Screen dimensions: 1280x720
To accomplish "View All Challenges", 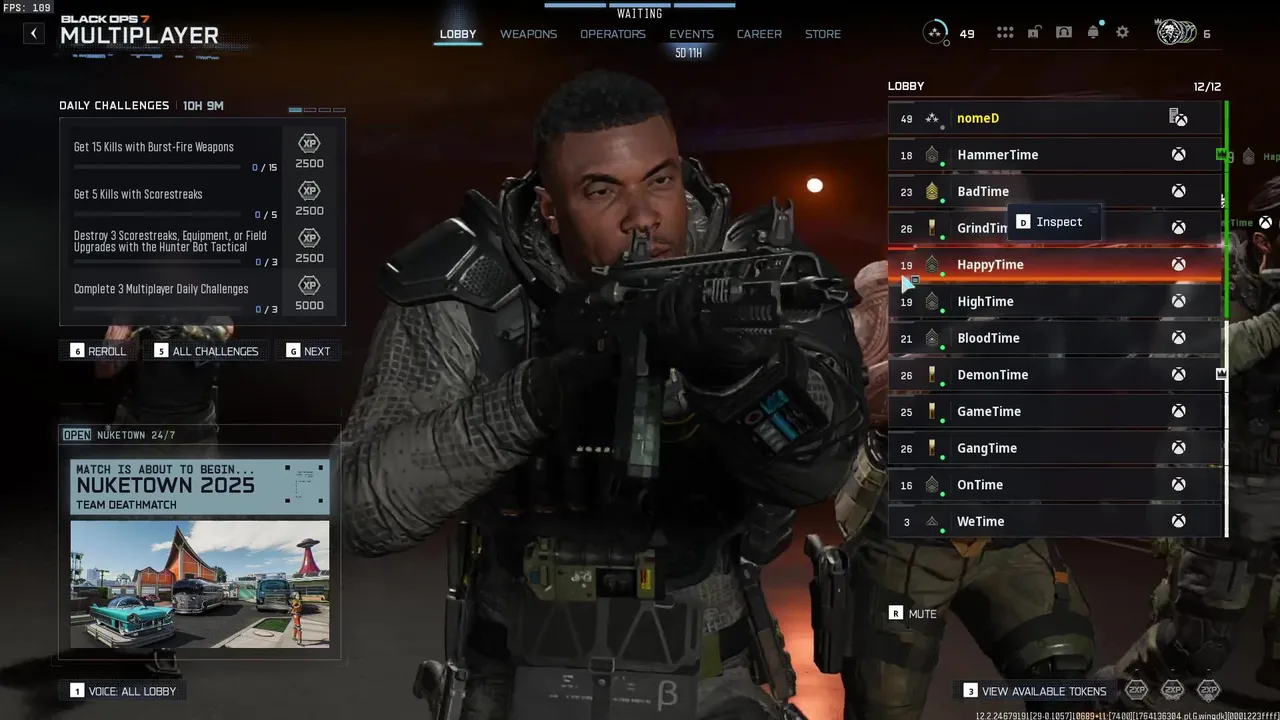I will point(207,351).
